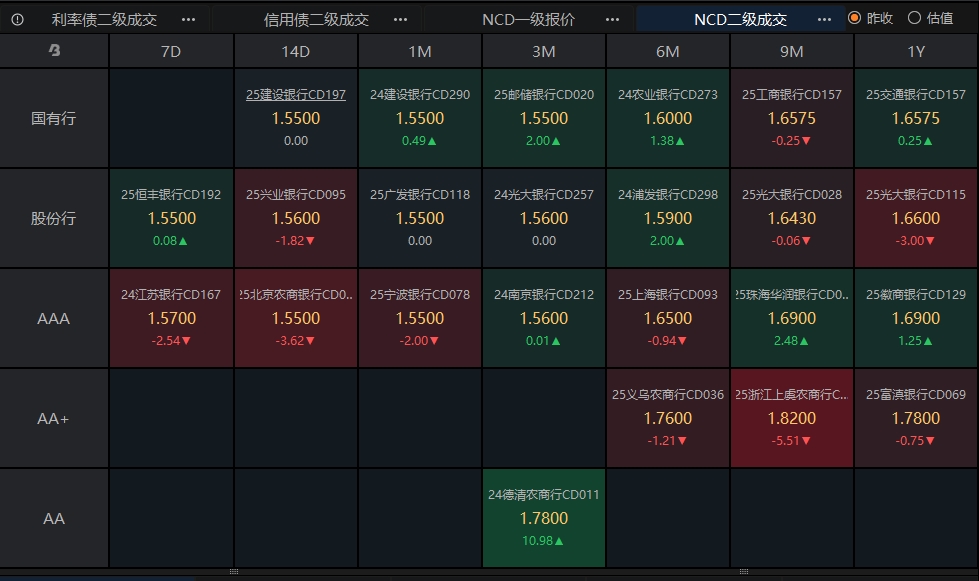Open the 25建设银行CD197 link
Viewport: 979px width, 581px height.
[x=295, y=94]
